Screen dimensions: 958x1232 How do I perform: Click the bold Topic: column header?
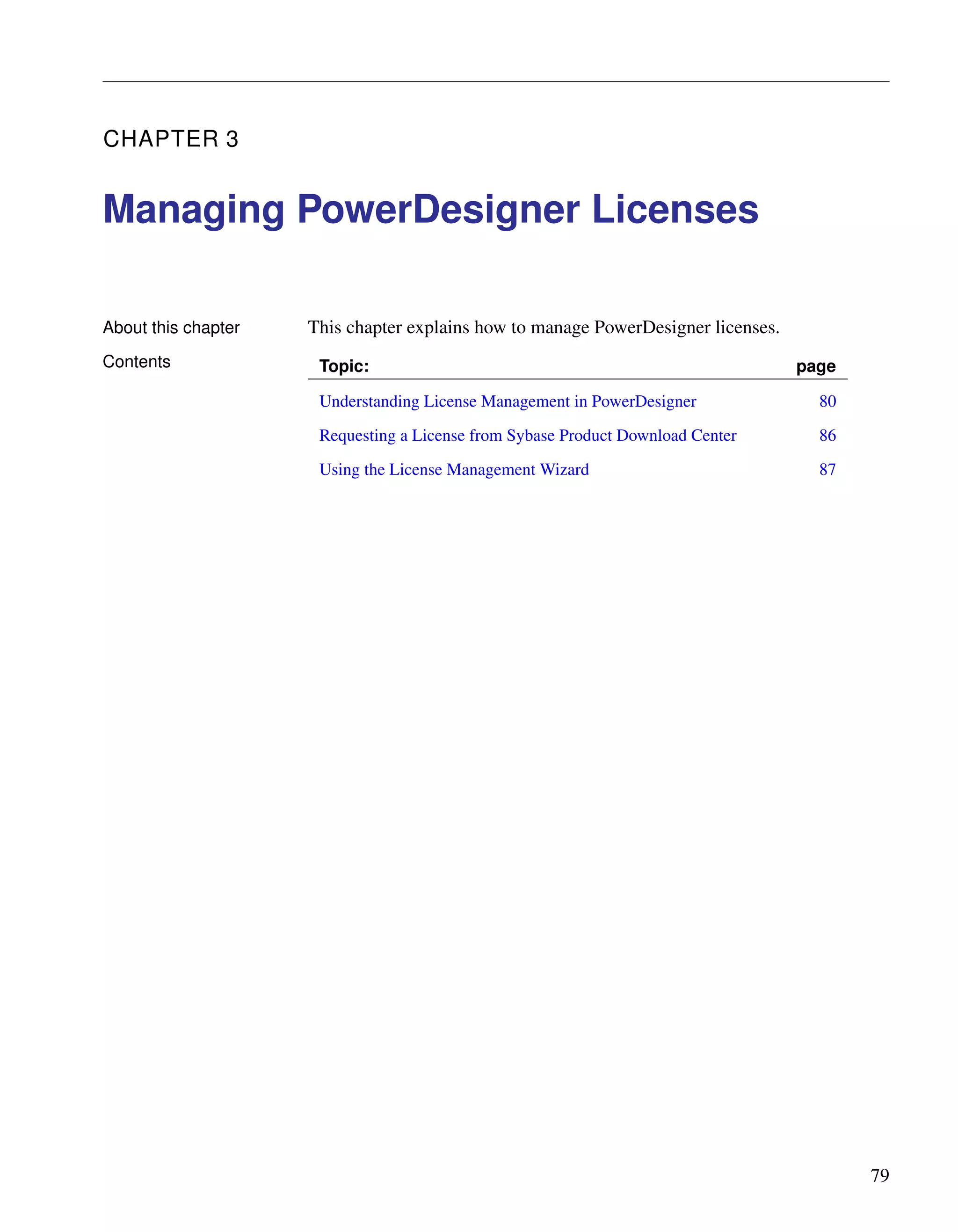(344, 367)
